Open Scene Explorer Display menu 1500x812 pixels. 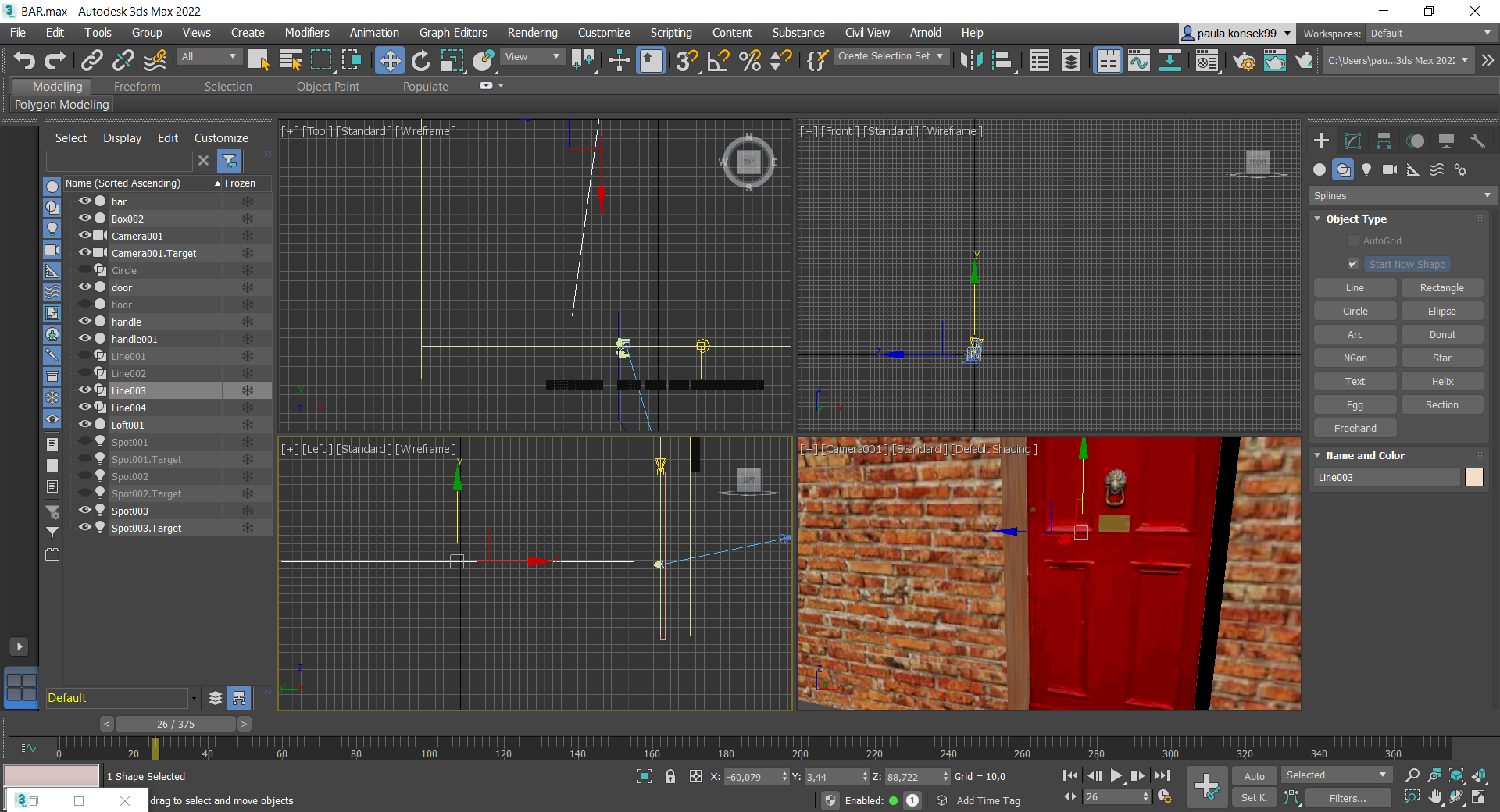click(x=123, y=138)
